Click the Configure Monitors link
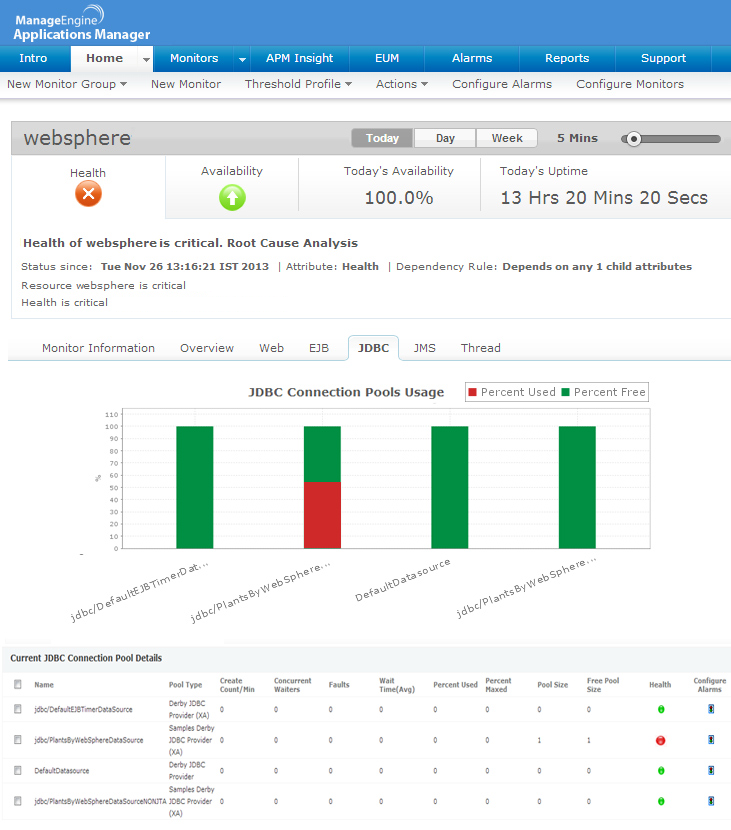Image resolution: width=731 pixels, height=830 pixels. click(630, 84)
